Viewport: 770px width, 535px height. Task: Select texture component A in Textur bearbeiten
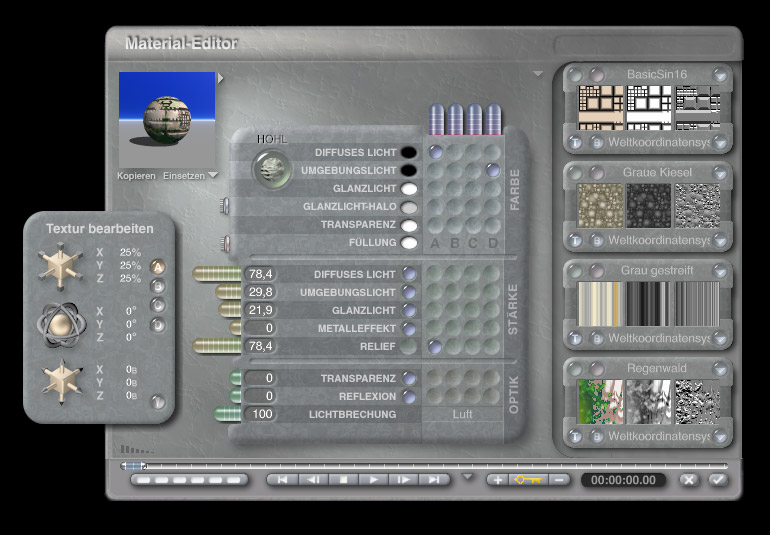(x=157, y=267)
